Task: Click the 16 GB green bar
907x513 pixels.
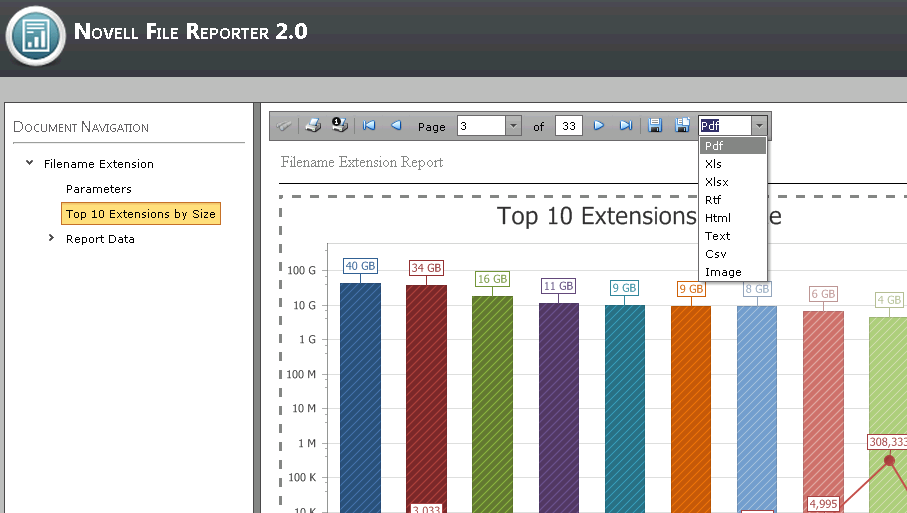Action: (492, 405)
